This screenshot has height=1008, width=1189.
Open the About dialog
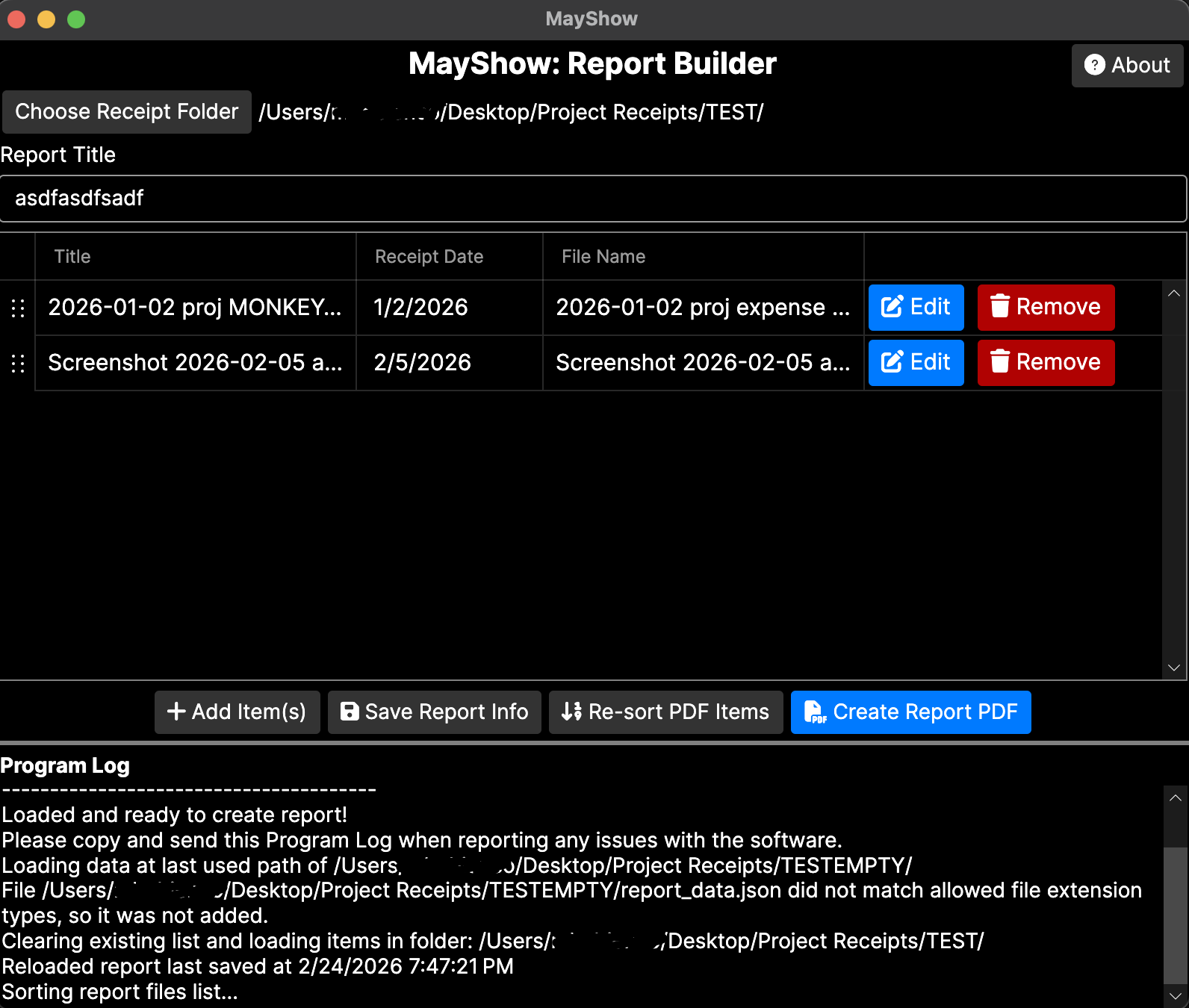coord(1127,66)
